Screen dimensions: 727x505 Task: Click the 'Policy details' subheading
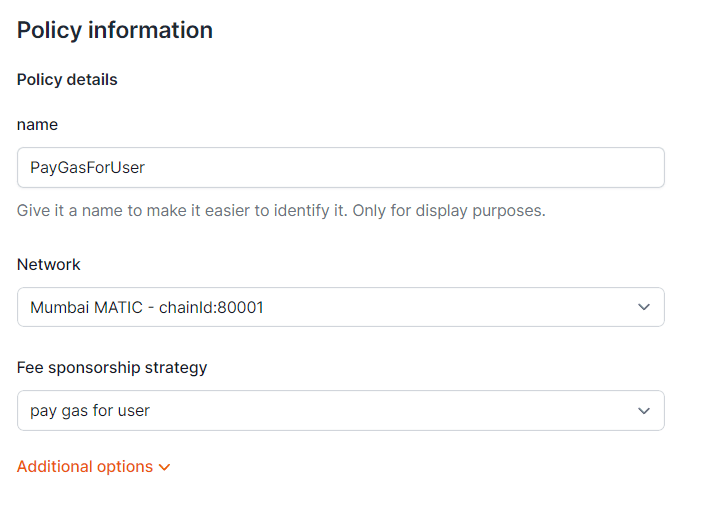click(x=67, y=80)
